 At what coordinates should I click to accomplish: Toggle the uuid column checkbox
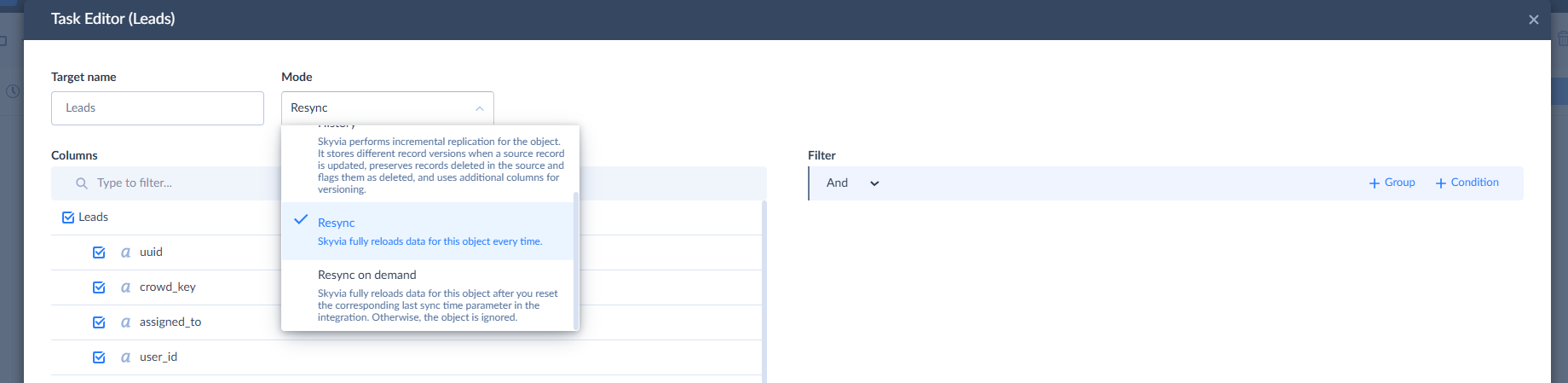[x=99, y=252]
